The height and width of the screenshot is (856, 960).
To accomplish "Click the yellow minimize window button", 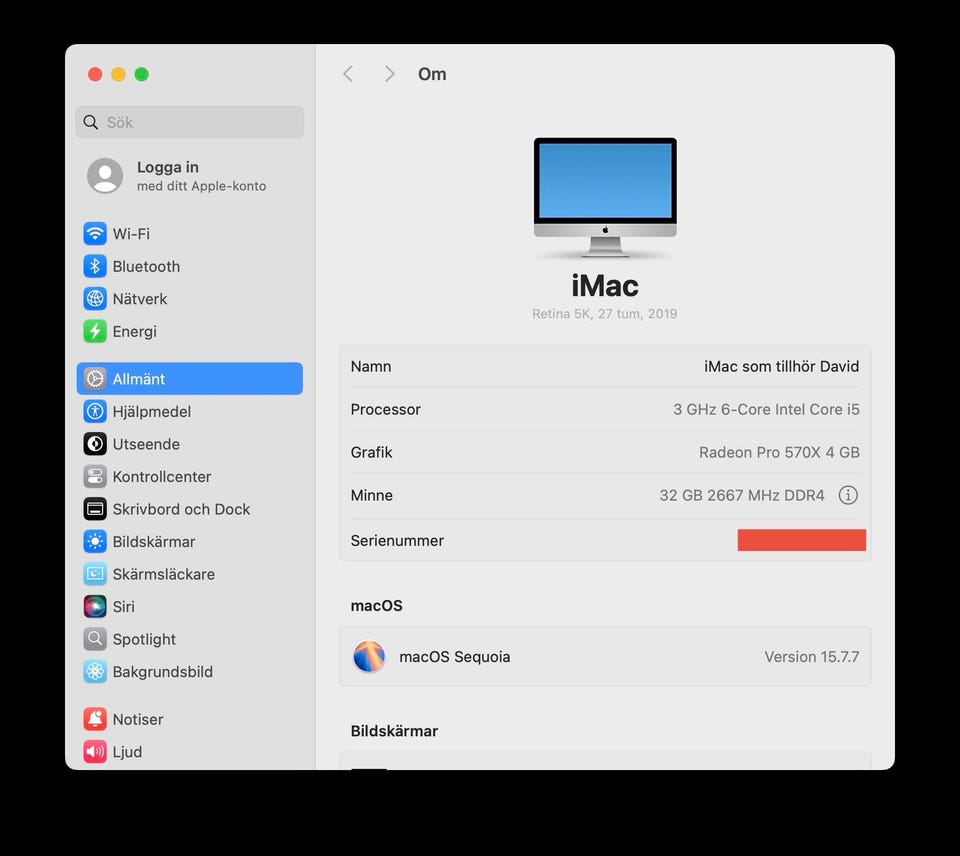I will [118, 74].
